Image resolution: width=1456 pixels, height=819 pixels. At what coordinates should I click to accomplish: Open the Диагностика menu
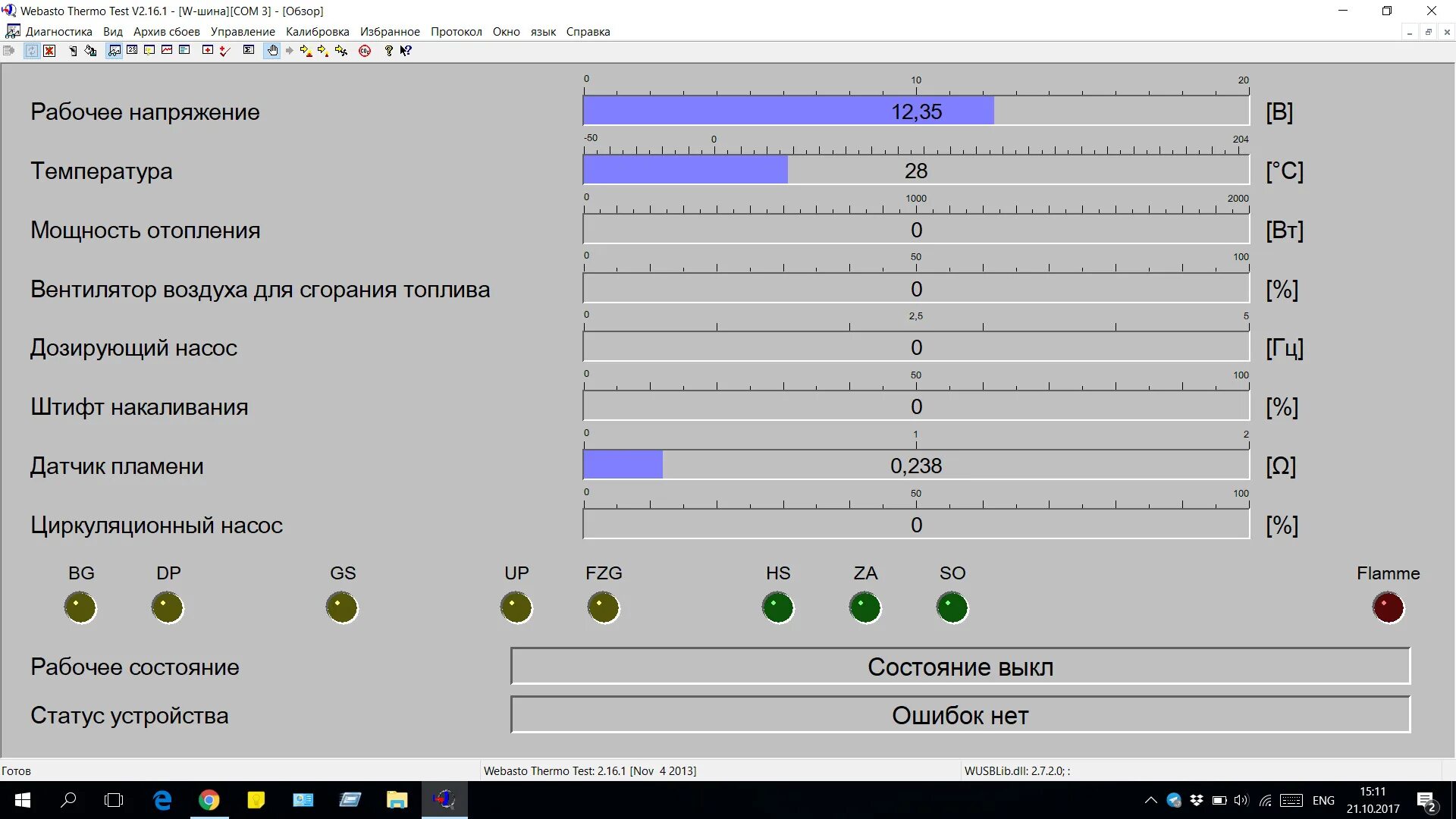58,32
